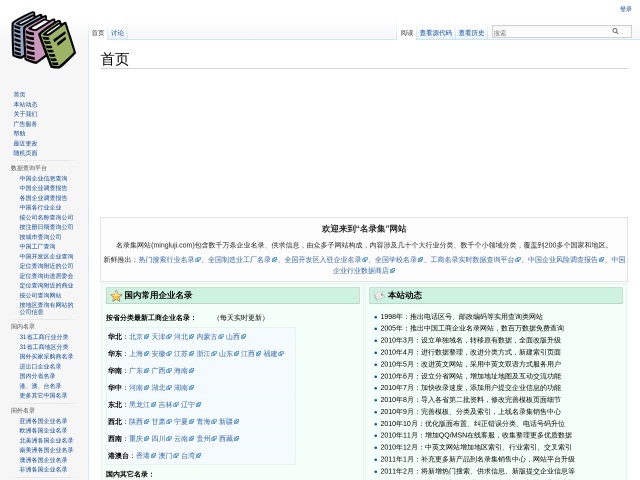
Task: Open 中国各行业企业 sidebar link
Action: coord(40,207)
